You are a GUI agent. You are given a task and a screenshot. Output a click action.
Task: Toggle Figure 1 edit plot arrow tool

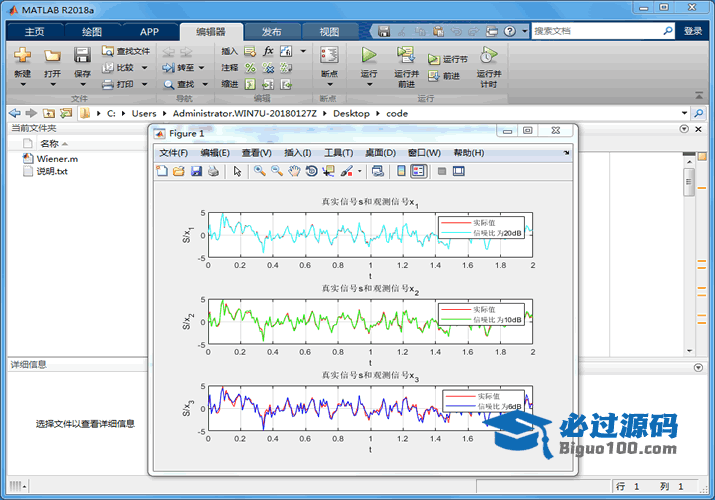237,171
